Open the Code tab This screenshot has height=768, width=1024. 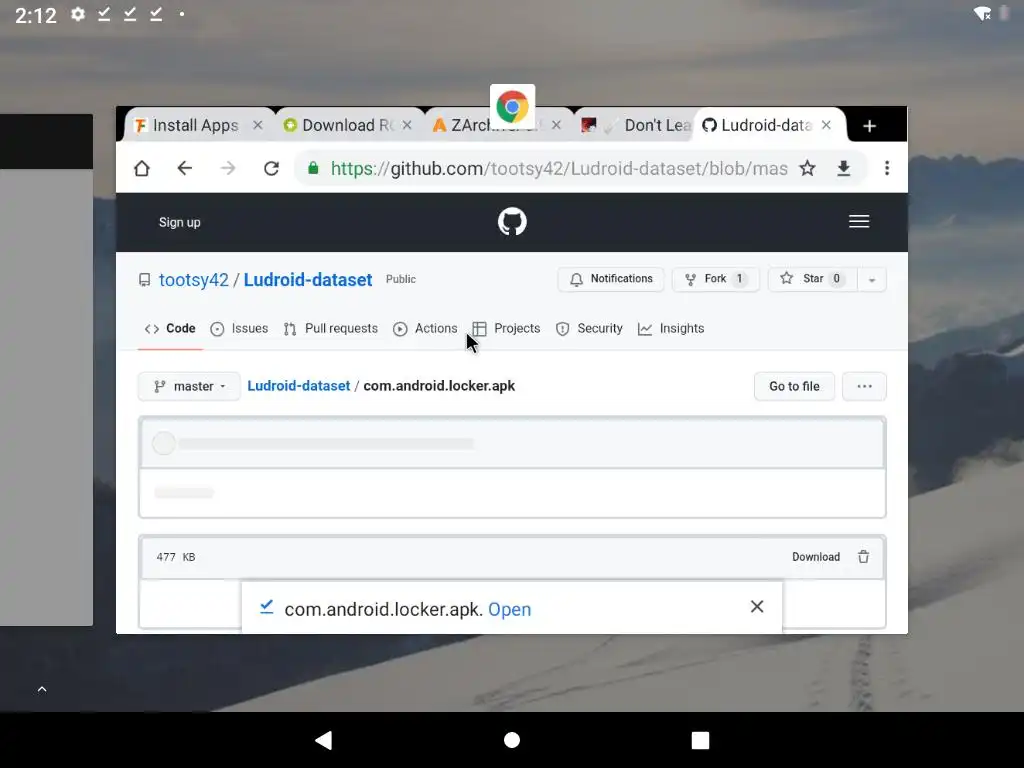(x=170, y=328)
